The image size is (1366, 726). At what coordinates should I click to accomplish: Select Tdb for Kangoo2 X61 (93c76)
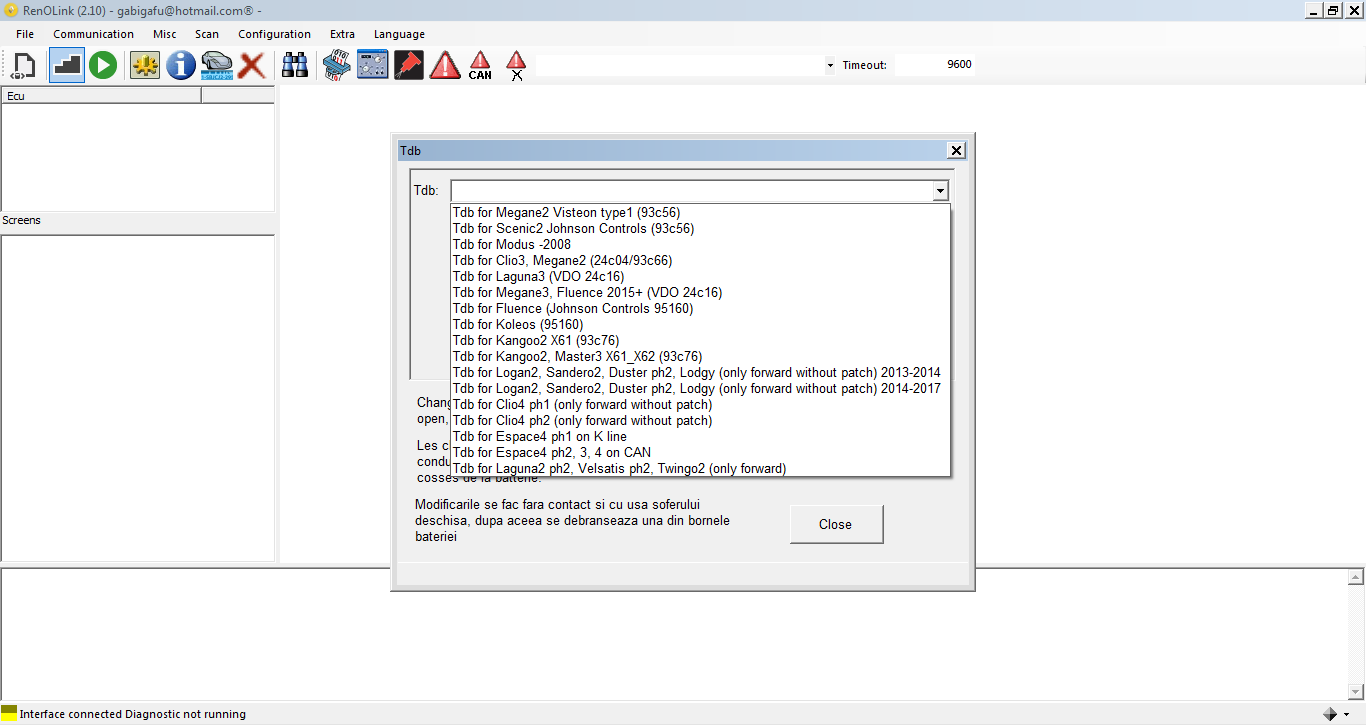tap(700, 341)
